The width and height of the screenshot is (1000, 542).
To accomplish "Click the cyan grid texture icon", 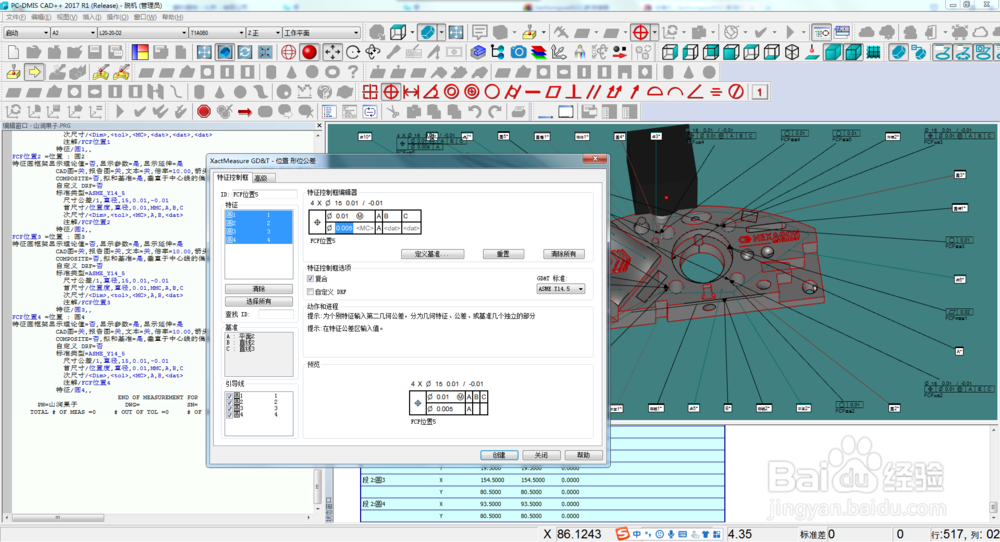I will (x=873, y=52).
